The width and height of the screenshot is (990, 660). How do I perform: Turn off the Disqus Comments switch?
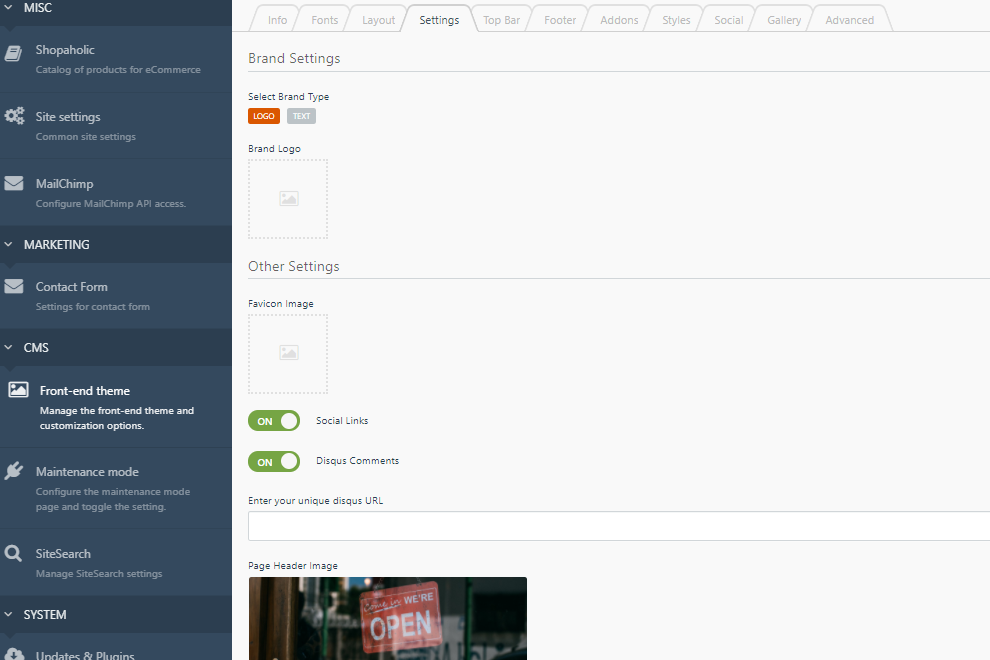(274, 462)
